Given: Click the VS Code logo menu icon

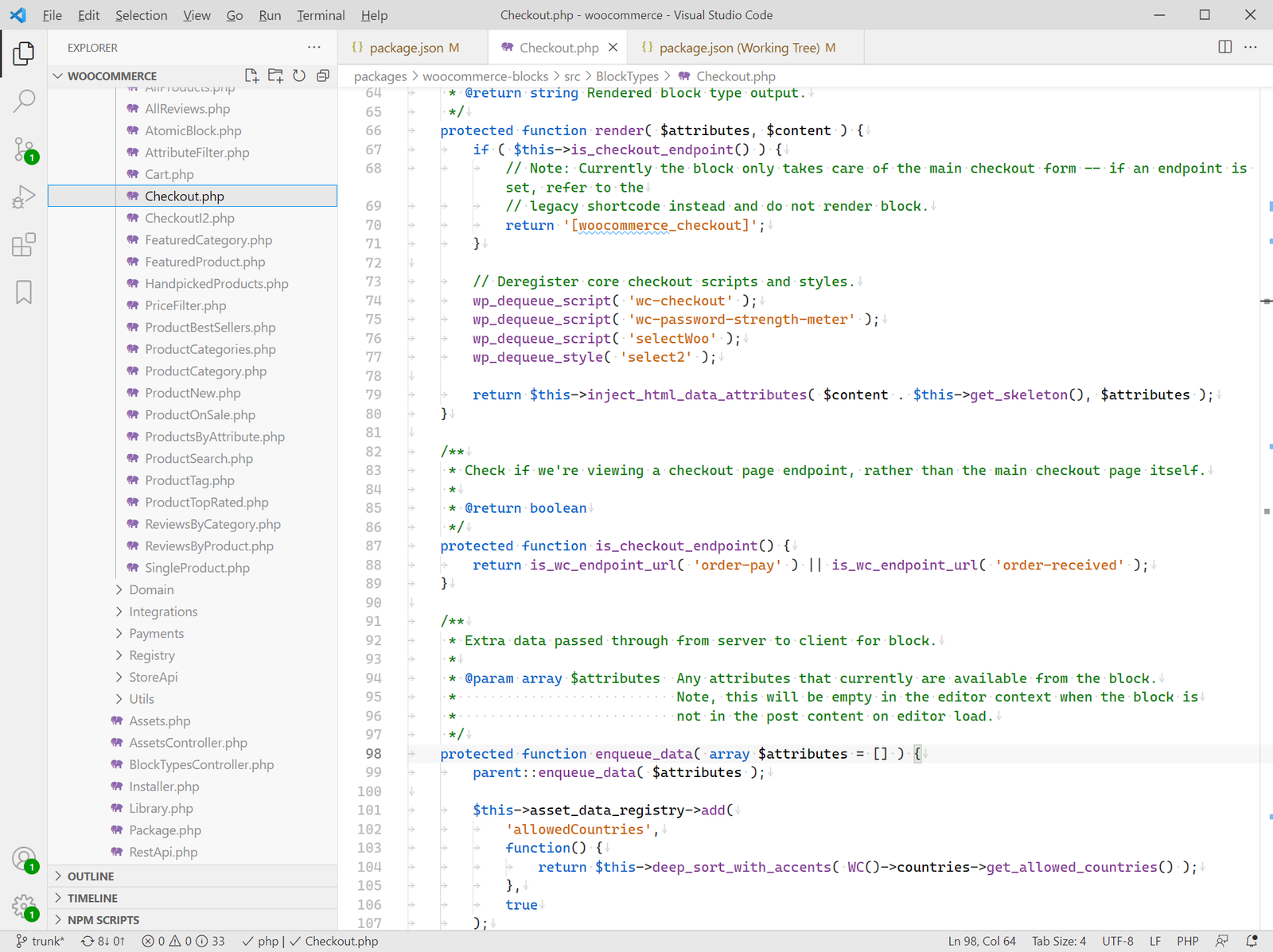Looking at the screenshot, I should [18, 15].
